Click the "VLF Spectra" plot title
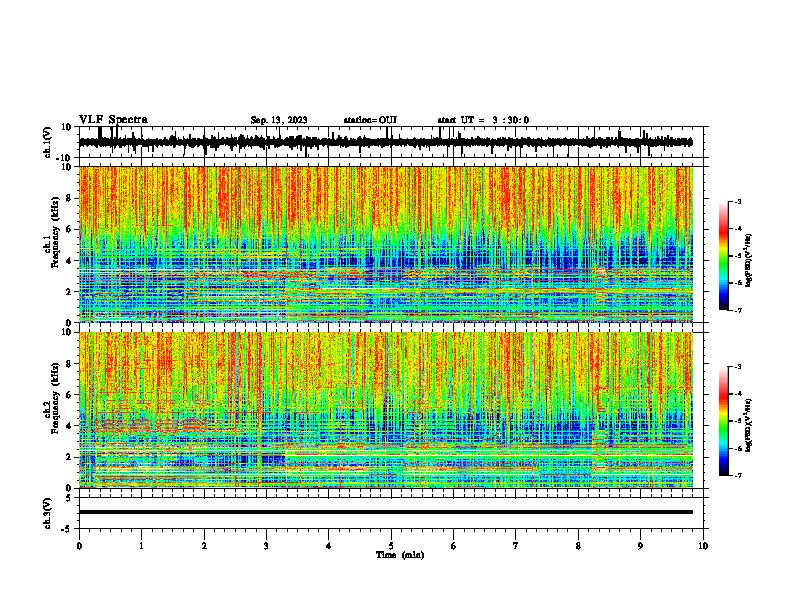Image resolution: width=792 pixels, height=612 pixels. (x=113, y=120)
